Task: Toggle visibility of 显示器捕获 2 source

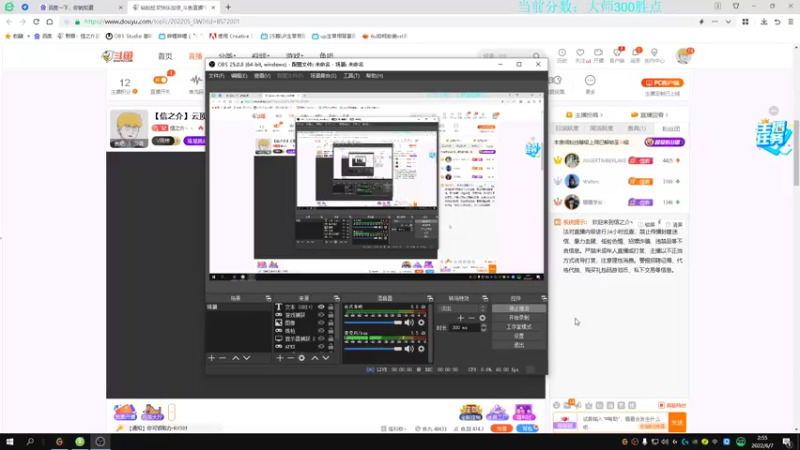Action: (321, 339)
